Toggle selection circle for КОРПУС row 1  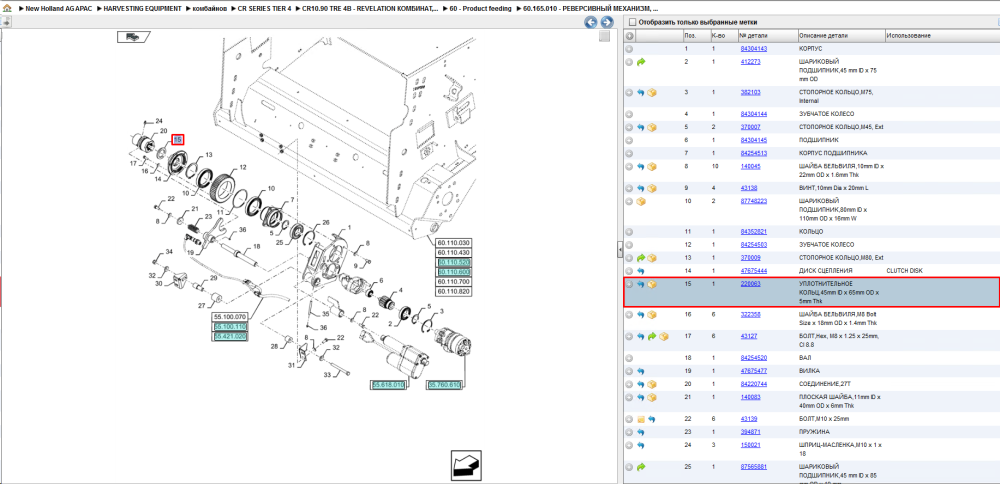629,49
